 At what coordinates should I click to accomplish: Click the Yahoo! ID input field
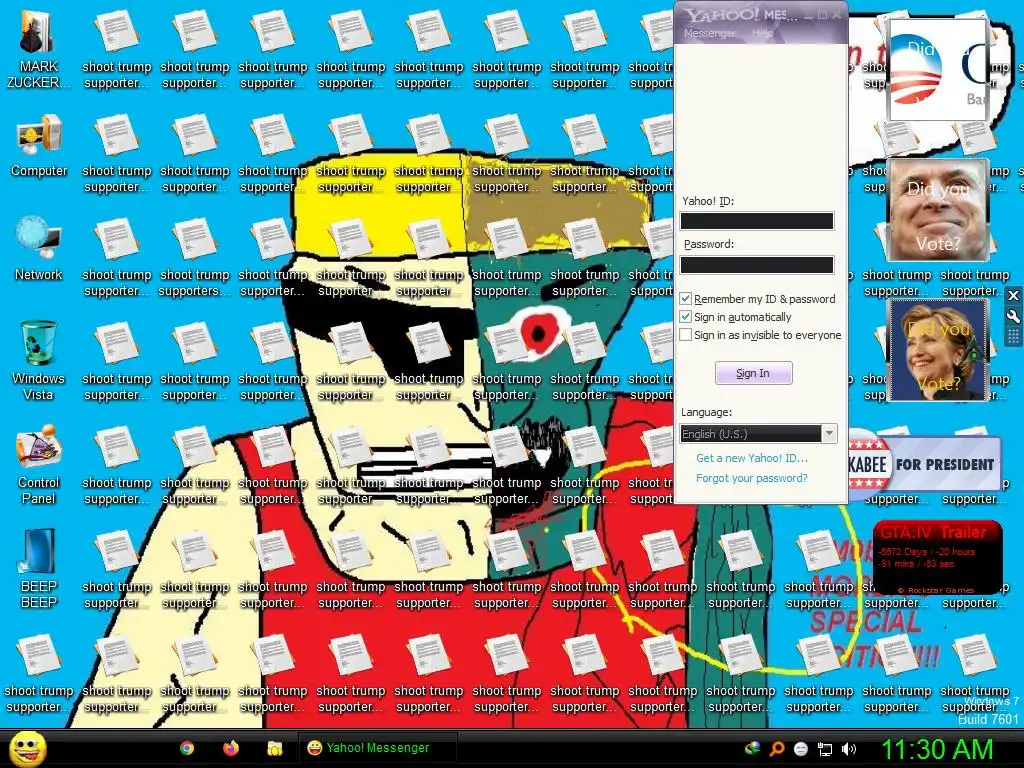click(x=757, y=221)
